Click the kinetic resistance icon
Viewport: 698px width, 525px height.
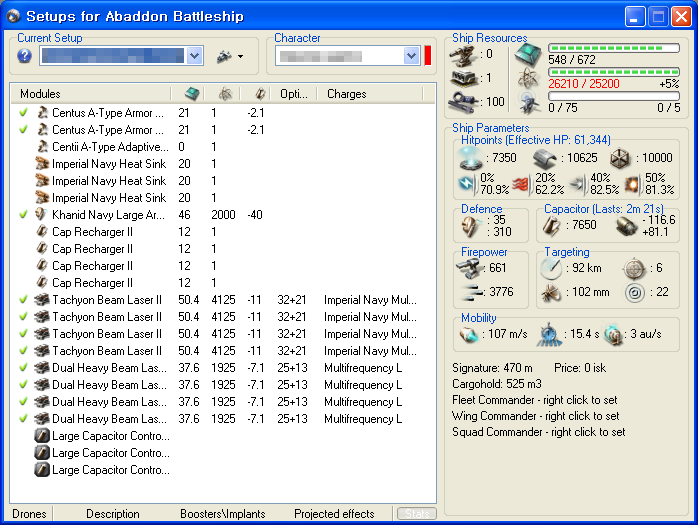[577, 184]
